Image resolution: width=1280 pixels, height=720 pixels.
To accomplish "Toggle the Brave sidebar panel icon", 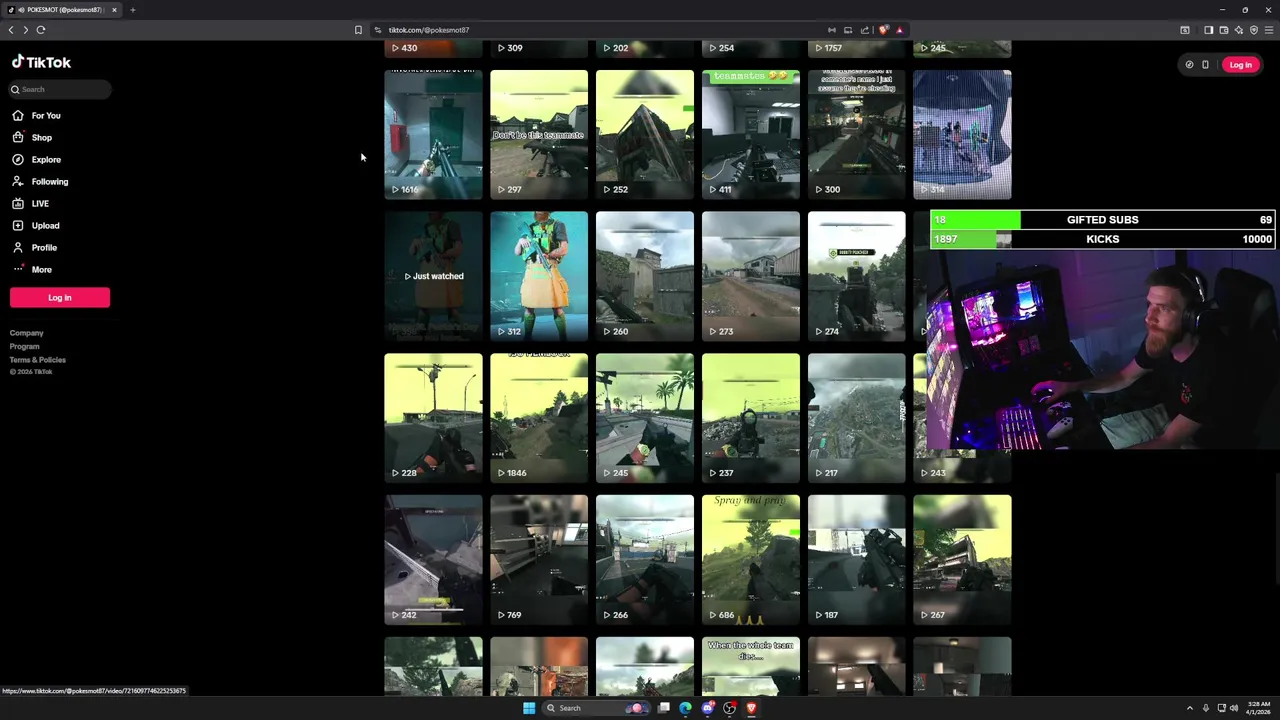I will click(1208, 30).
